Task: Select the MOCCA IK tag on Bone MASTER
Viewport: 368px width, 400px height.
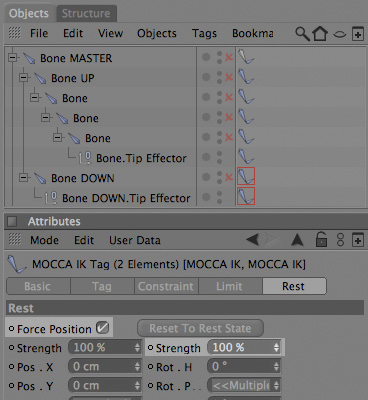Action: click(x=246, y=56)
